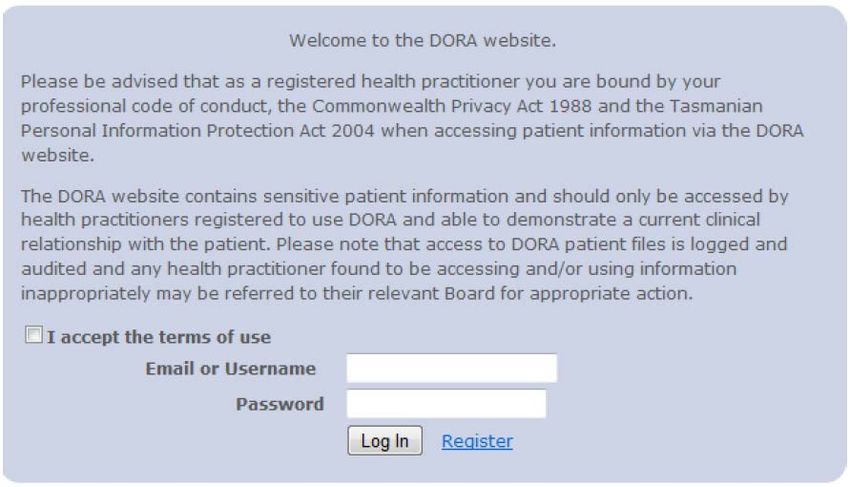Click the "I accept the terms of use" label

pos(159,337)
